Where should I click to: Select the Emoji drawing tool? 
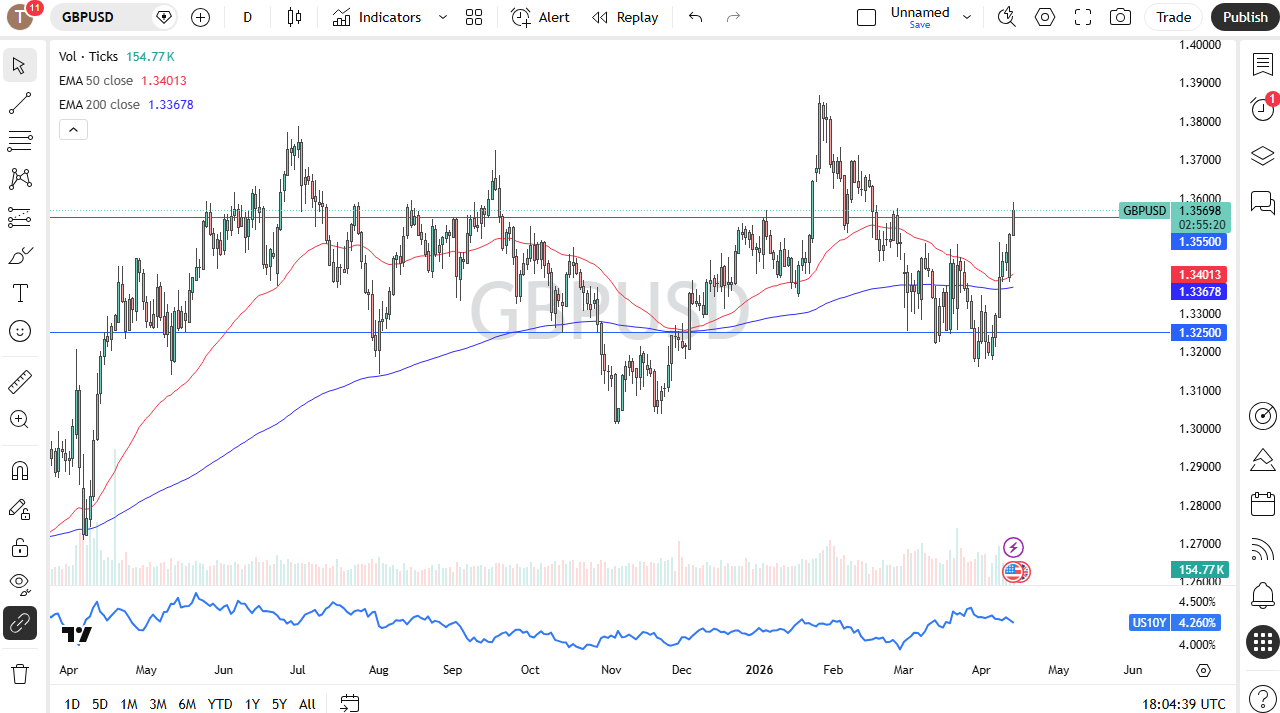[x=20, y=331]
